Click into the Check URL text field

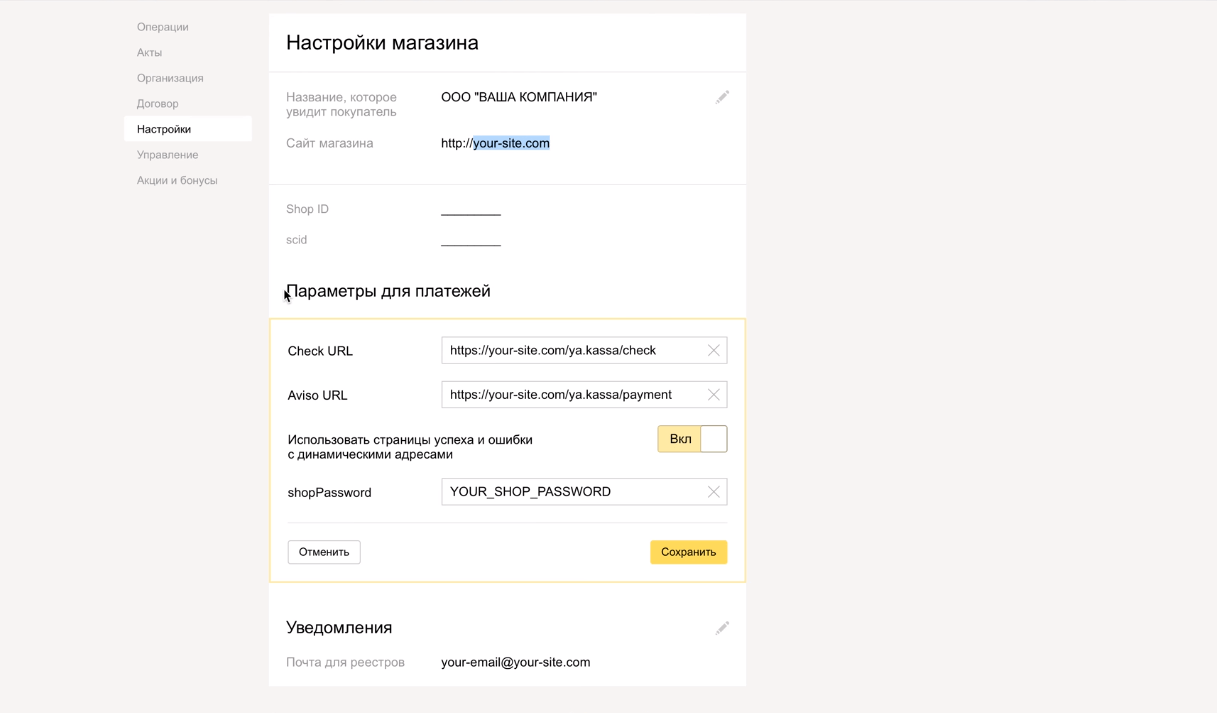(x=570, y=351)
